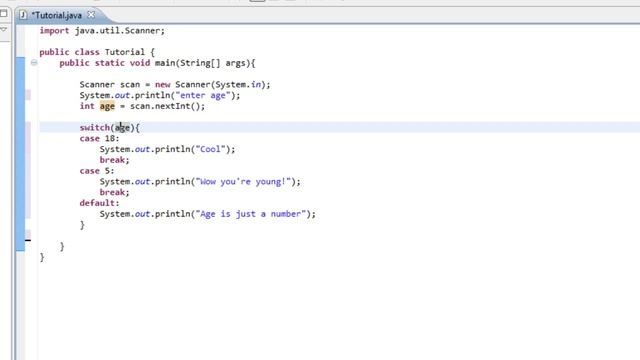Select the Tutorial.java editor tab
The height and width of the screenshot is (360, 640).
click(58, 15)
